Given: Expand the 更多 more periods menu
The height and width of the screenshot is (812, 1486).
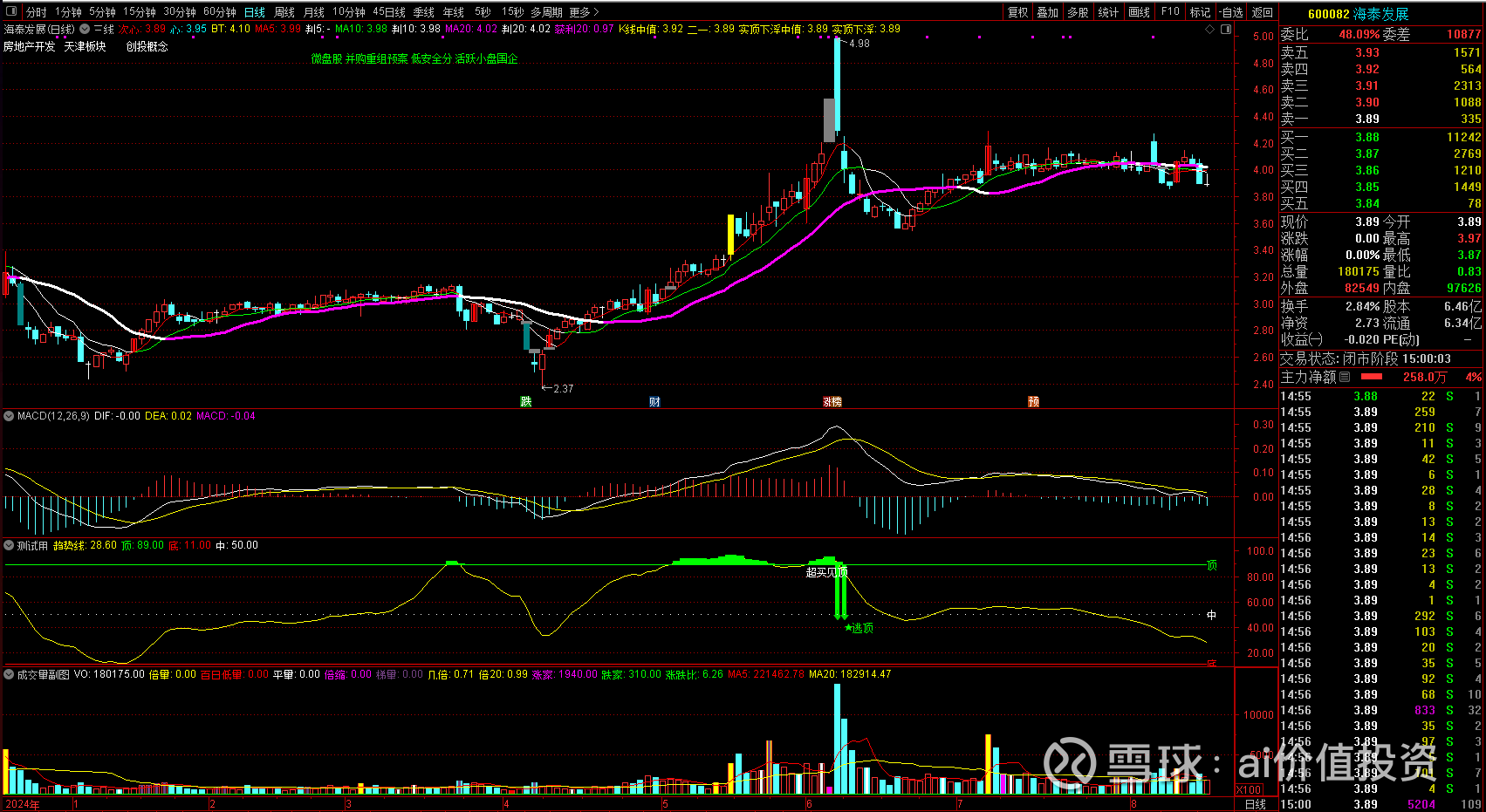Looking at the screenshot, I should pos(584,12).
